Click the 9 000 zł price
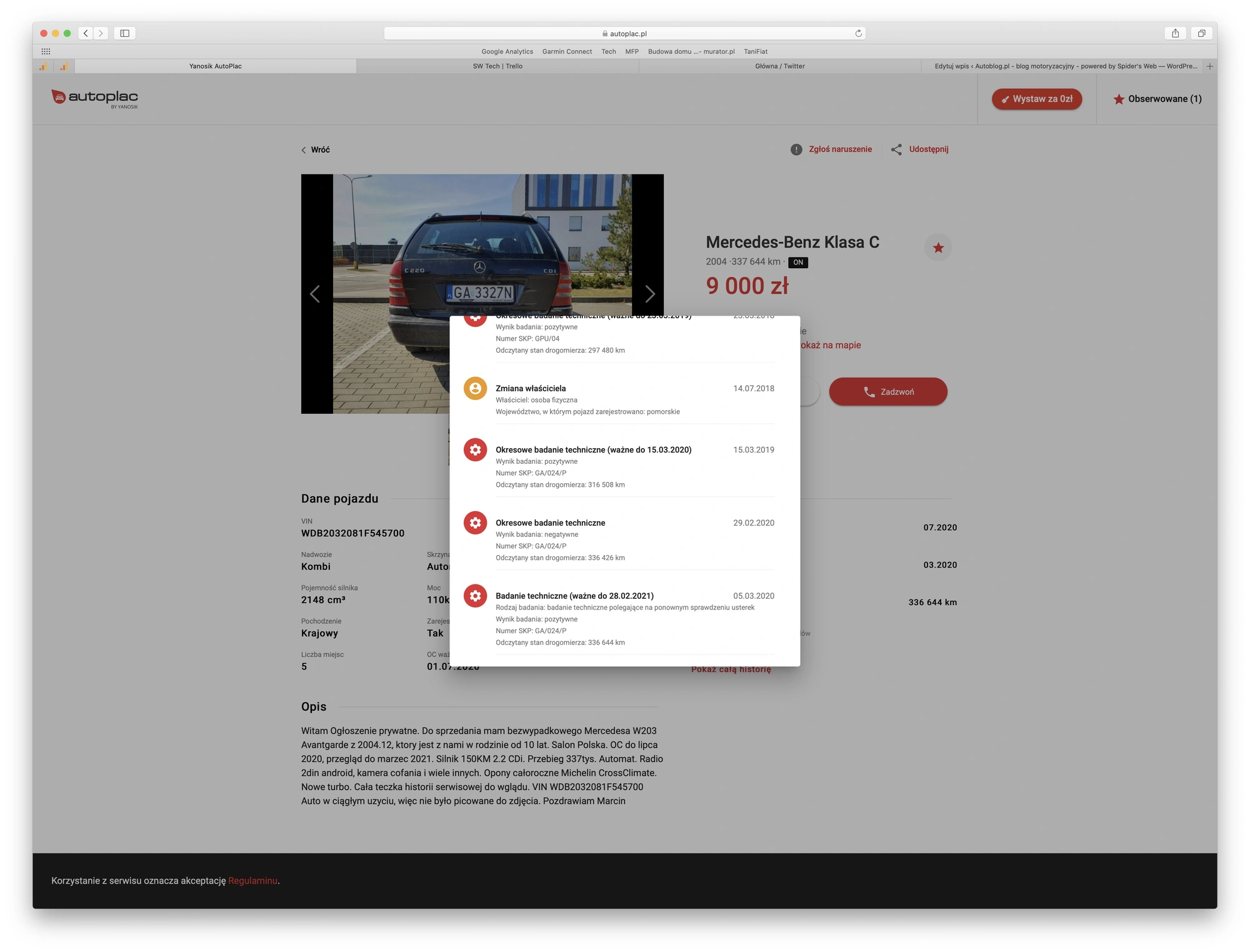 click(747, 286)
